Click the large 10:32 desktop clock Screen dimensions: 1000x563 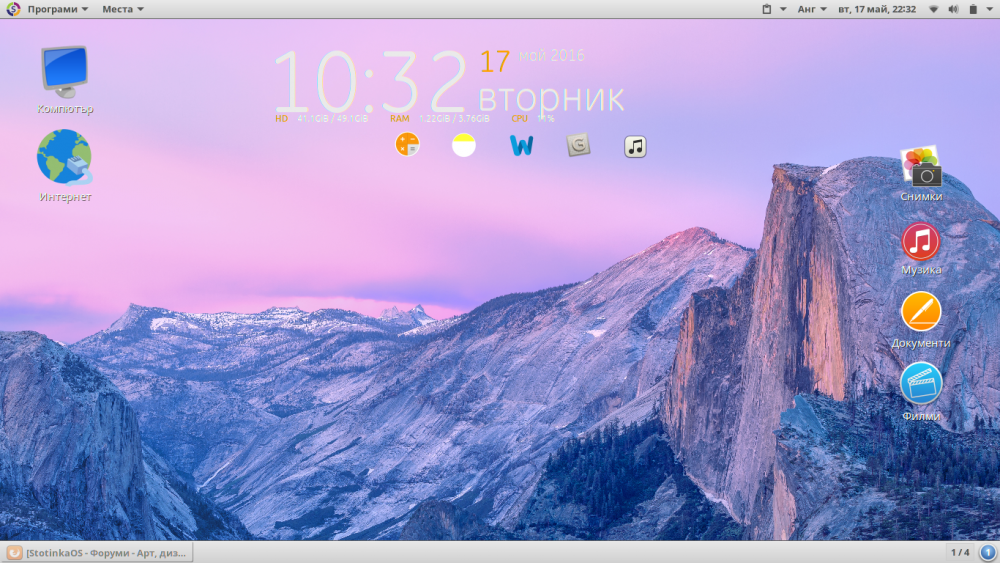click(x=371, y=82)
